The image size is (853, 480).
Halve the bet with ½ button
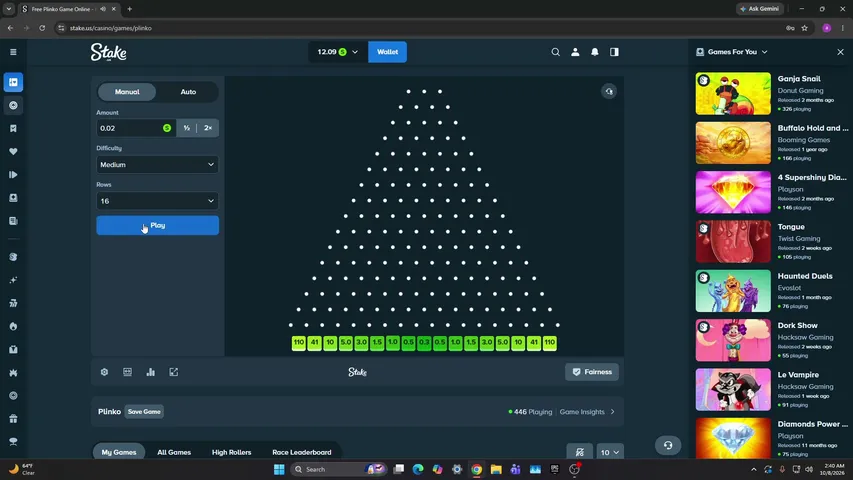click(x=187, y=128)
